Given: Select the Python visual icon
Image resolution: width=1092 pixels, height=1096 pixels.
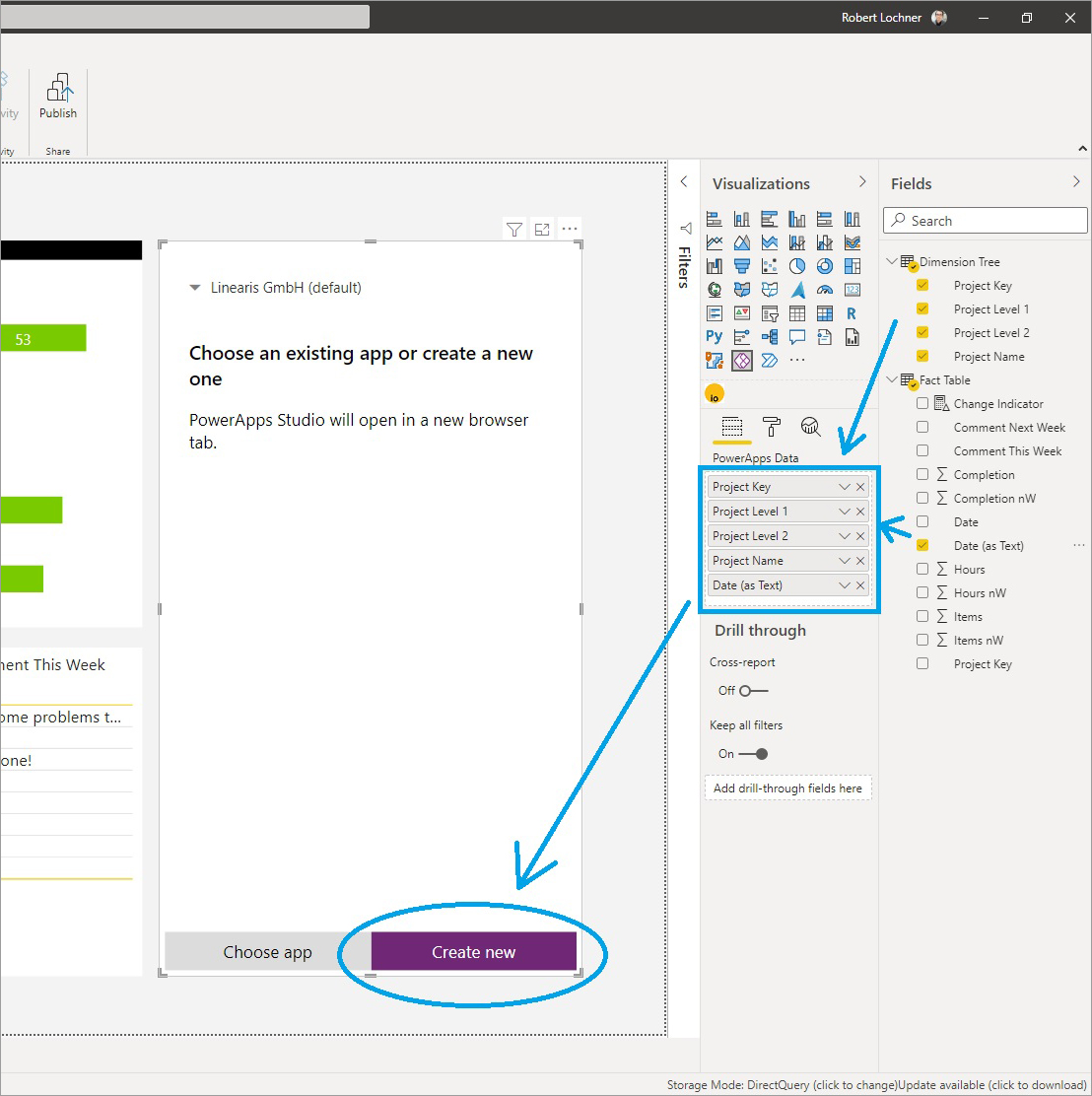Looking at the screenshot, I should point(714,337).
